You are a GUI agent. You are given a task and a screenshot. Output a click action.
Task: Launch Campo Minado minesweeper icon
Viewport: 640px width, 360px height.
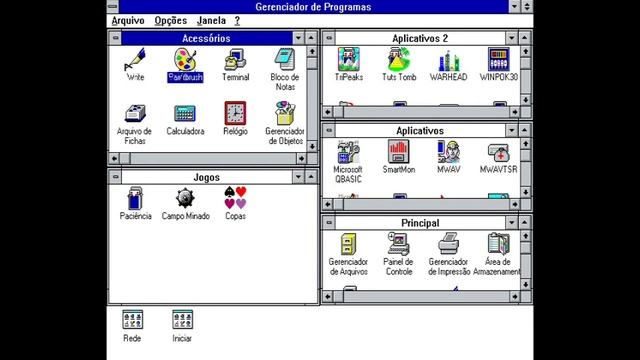tap(185, 198)
